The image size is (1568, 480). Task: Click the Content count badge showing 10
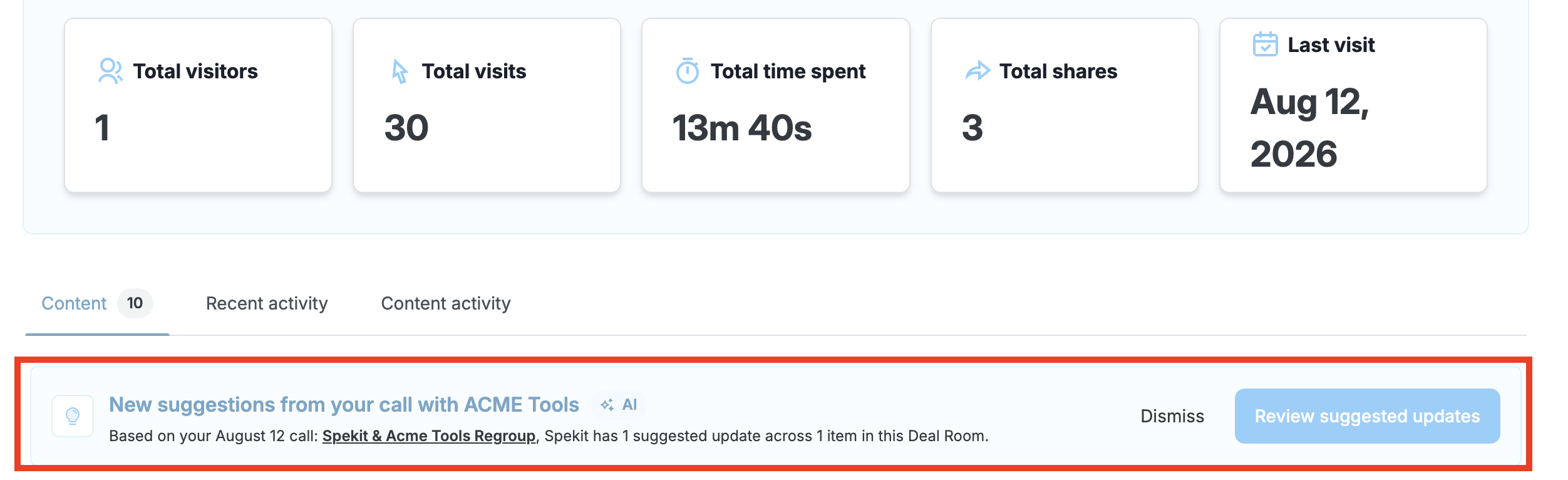pyautogui.click(x=135, y=303)
